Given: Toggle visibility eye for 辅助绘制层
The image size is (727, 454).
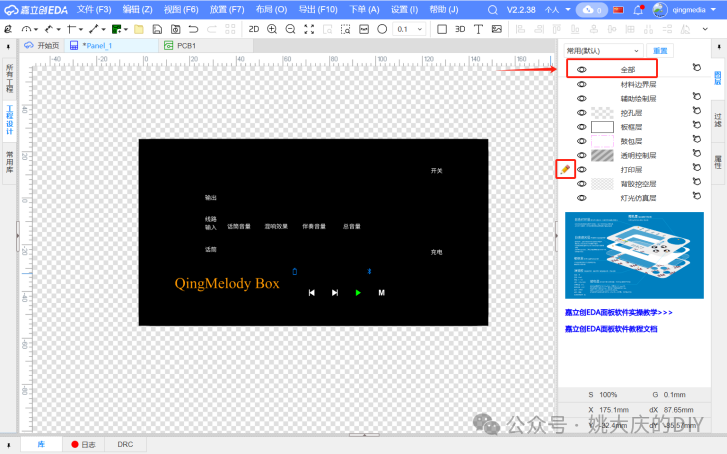Looking at the screenshot, I should 581,98.
